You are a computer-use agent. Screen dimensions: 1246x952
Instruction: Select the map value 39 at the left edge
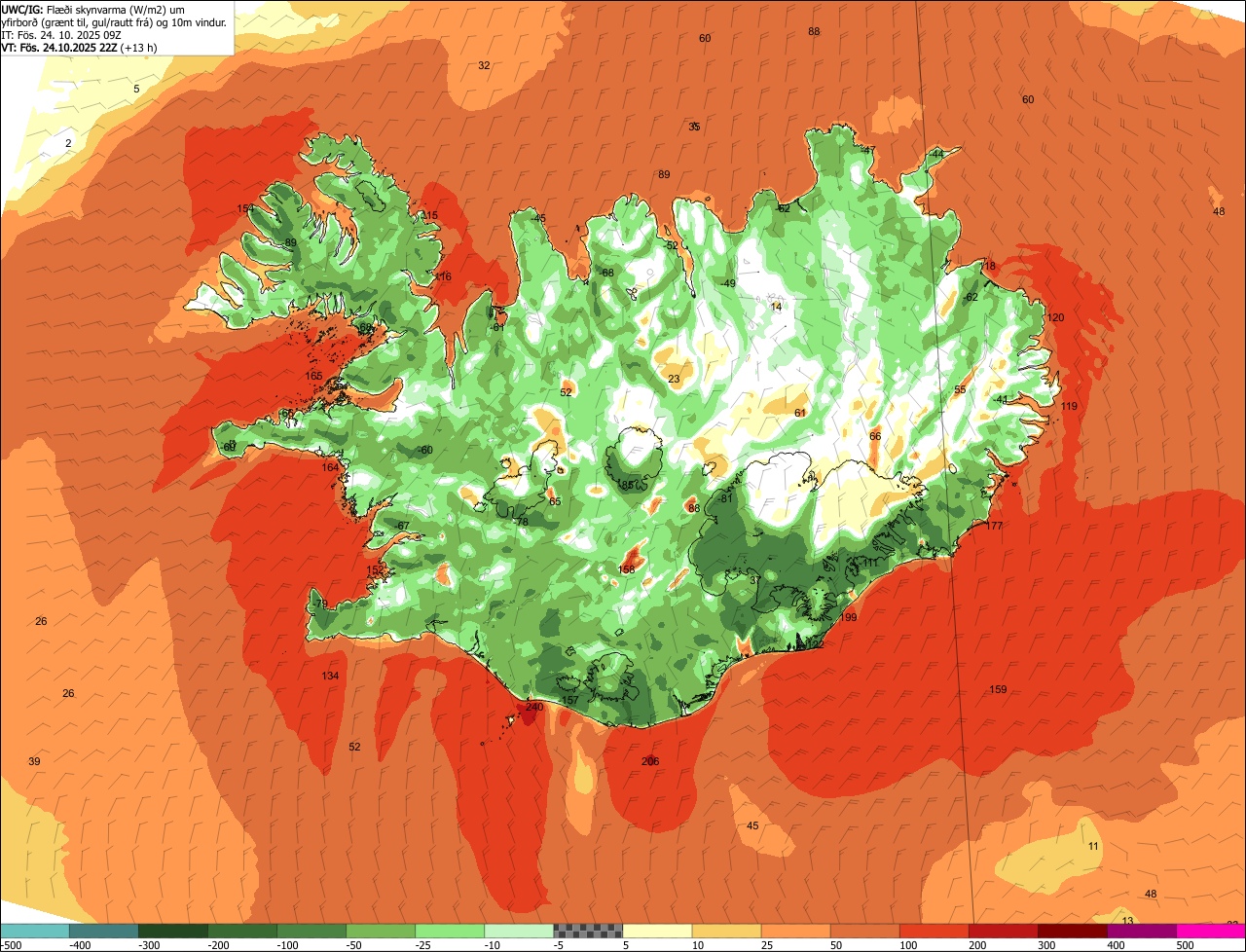[x=34, y=761]
